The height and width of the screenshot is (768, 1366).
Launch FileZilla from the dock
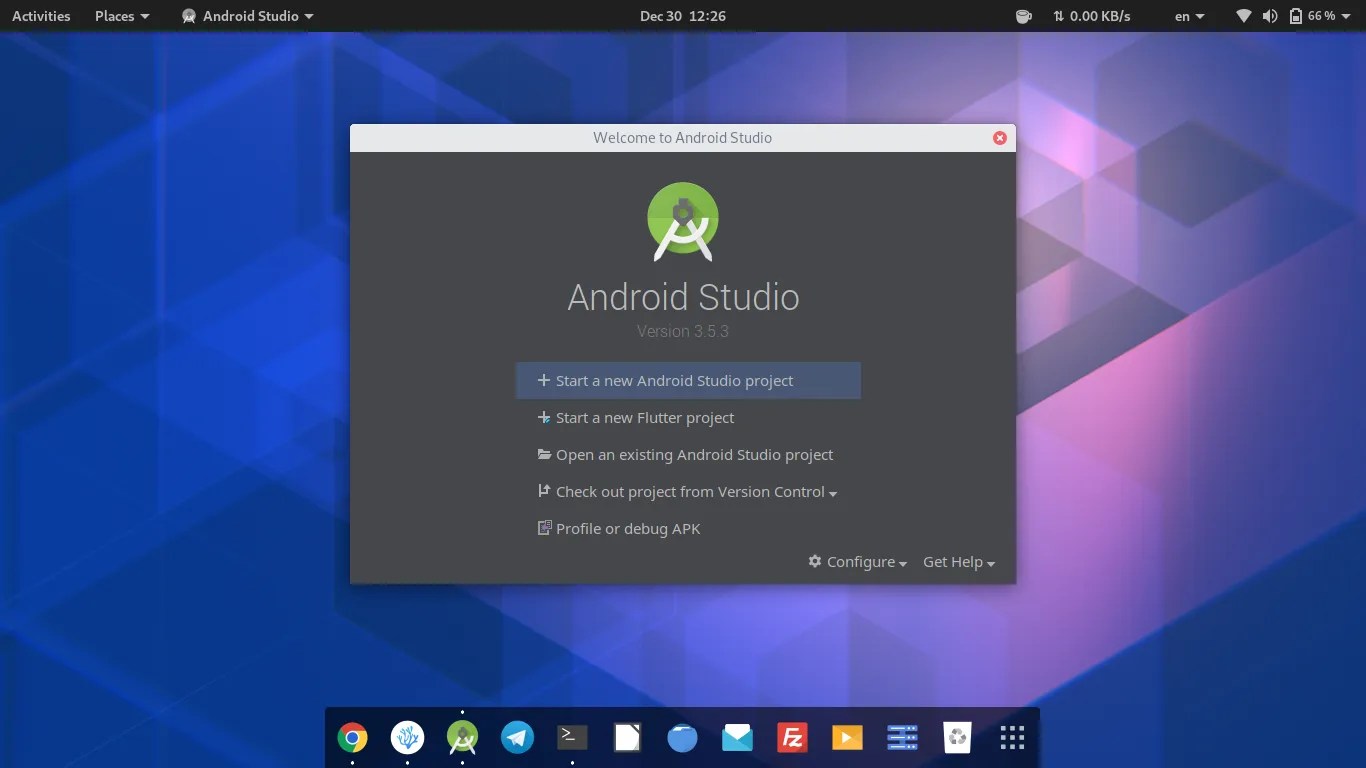[x=792, y=738]
